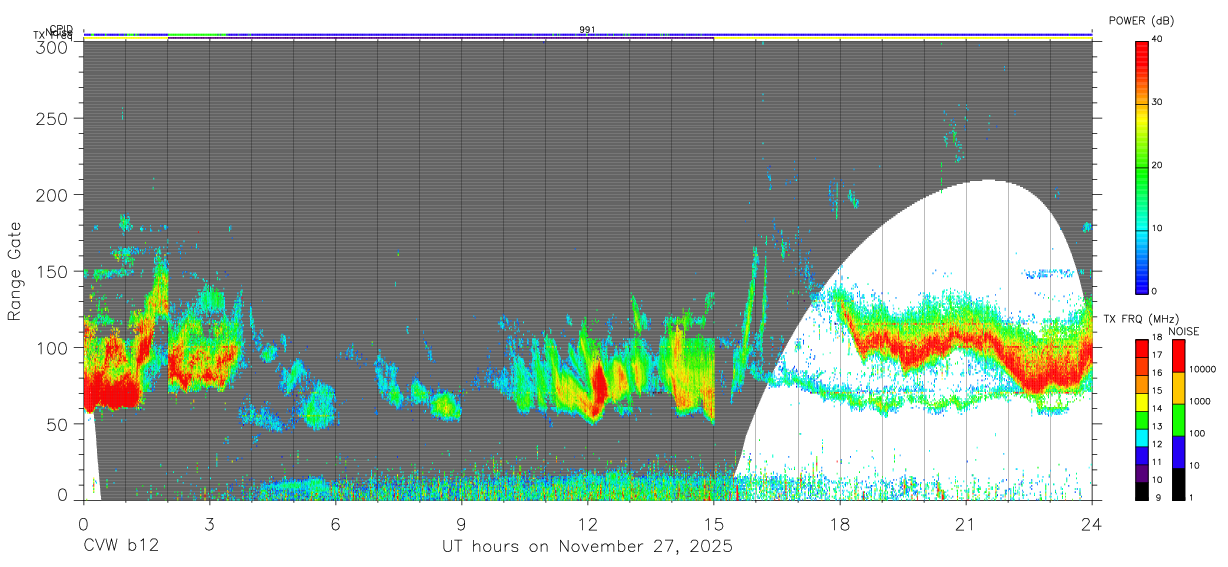The image size is (1228, 567).
Task: Click the CVW b12 radar label
Action: pyautogui.click(x=121, y=547)
